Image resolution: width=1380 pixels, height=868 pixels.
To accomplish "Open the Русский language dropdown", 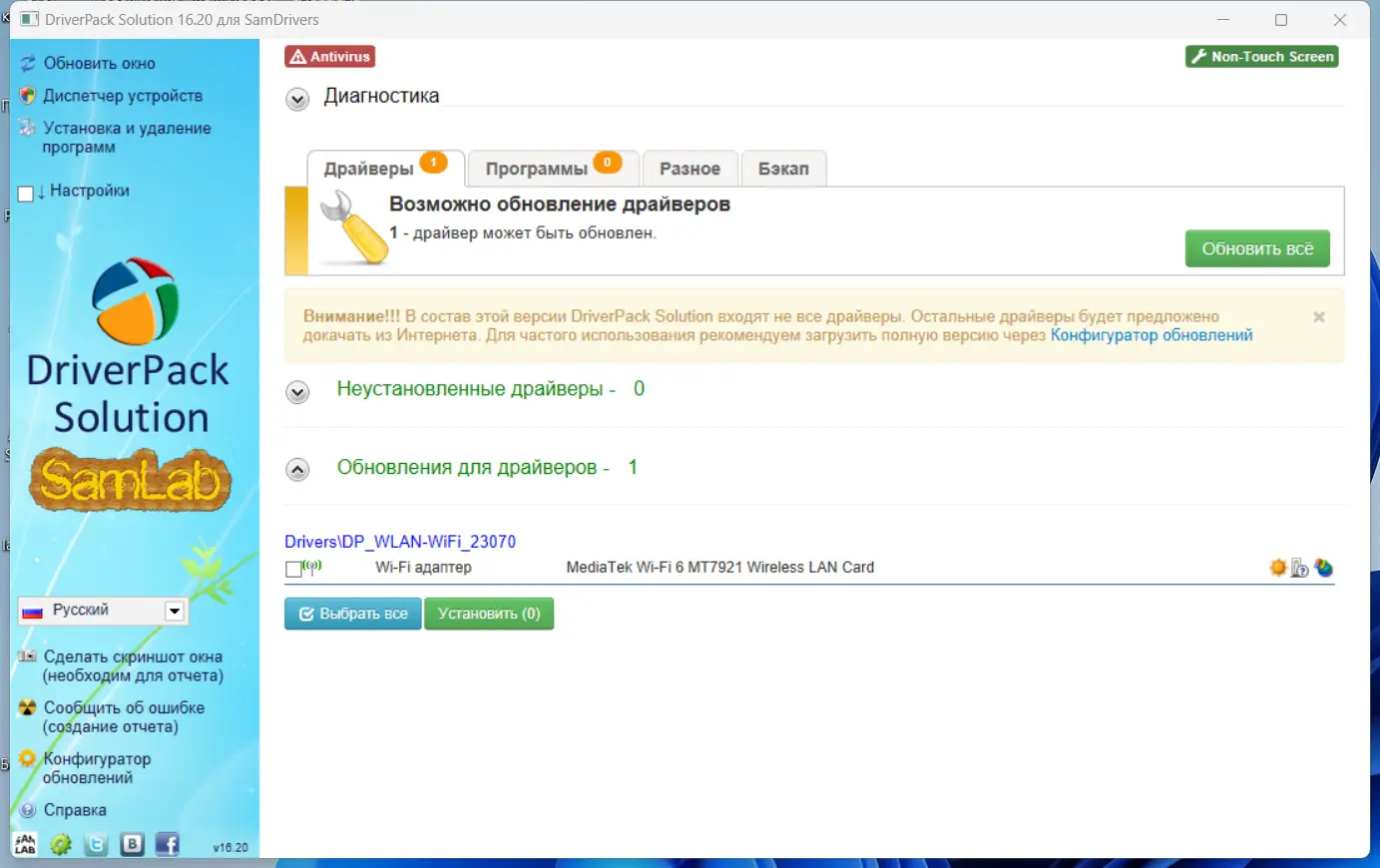I will pos(103,611).
